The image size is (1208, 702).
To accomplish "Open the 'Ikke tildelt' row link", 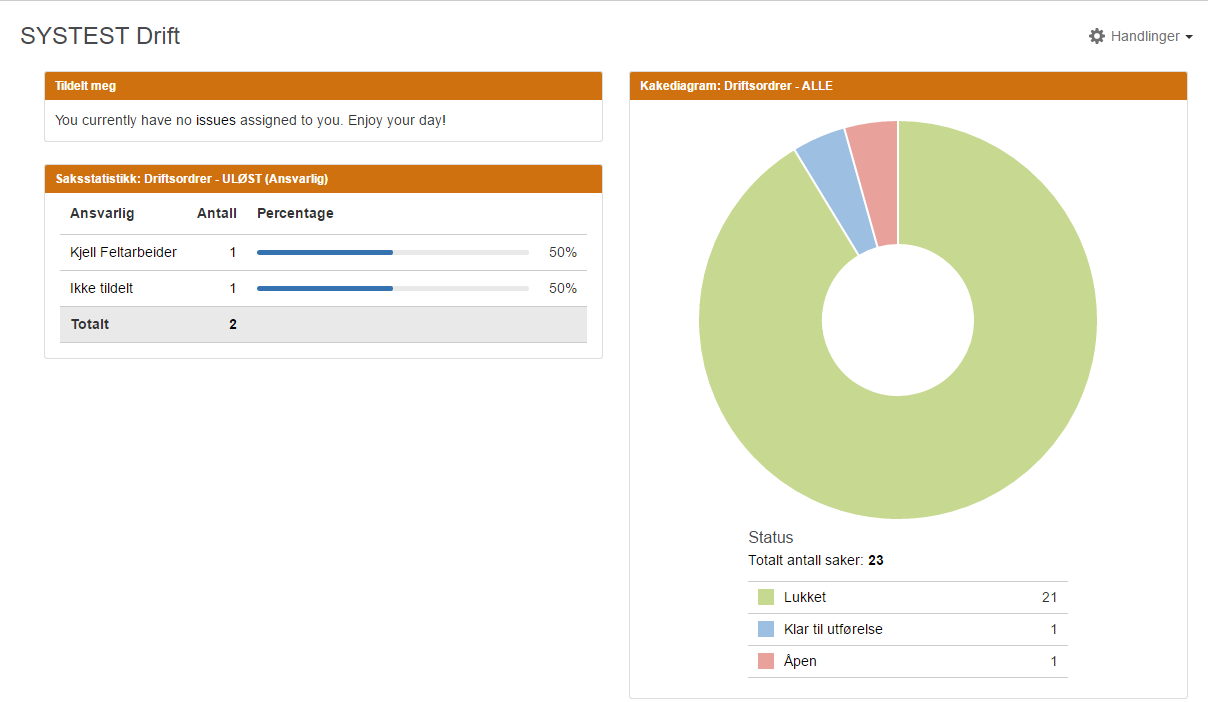I will click(101, 288).
